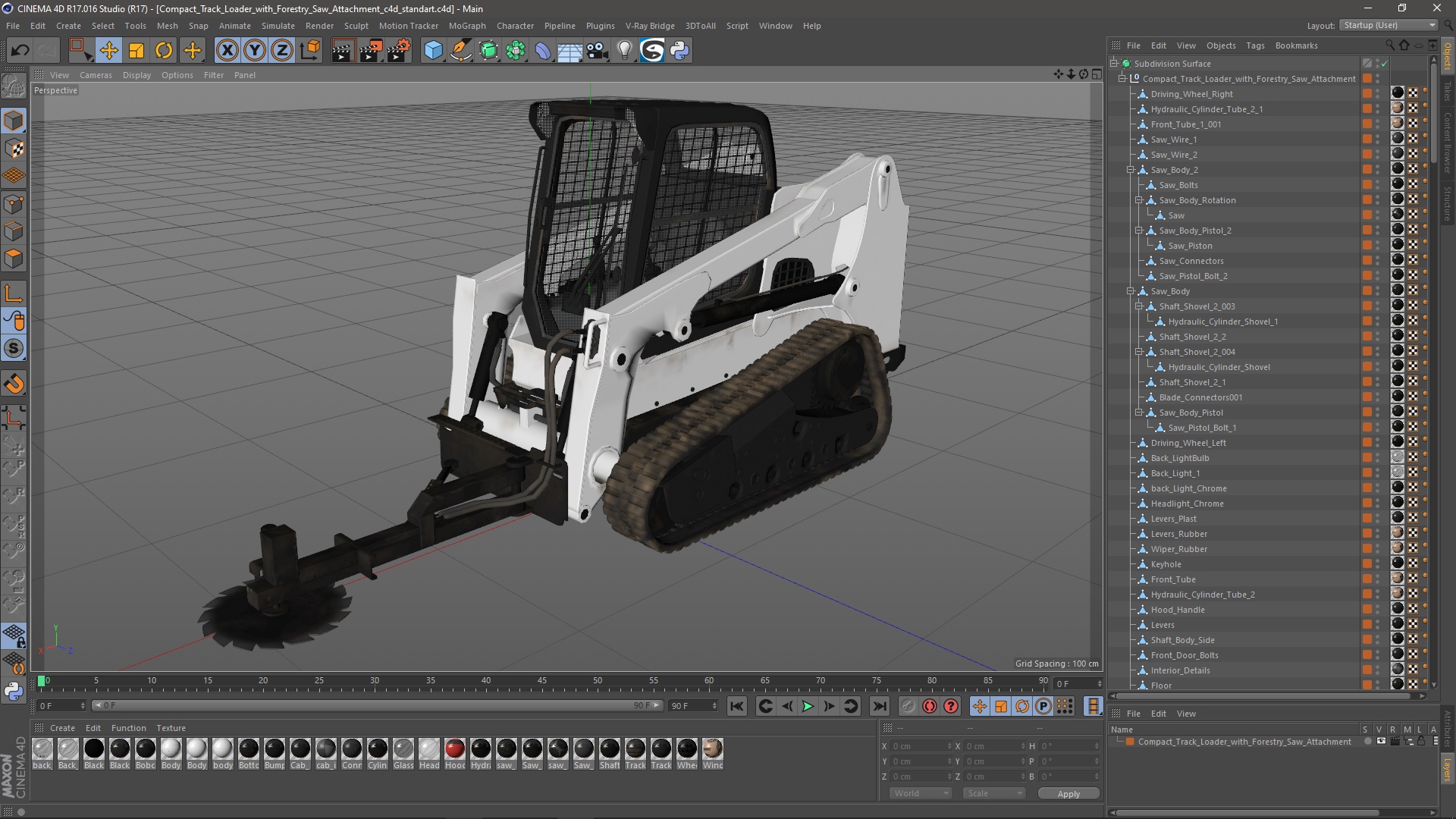Click the spline Pen tool icon

[461, 51]
